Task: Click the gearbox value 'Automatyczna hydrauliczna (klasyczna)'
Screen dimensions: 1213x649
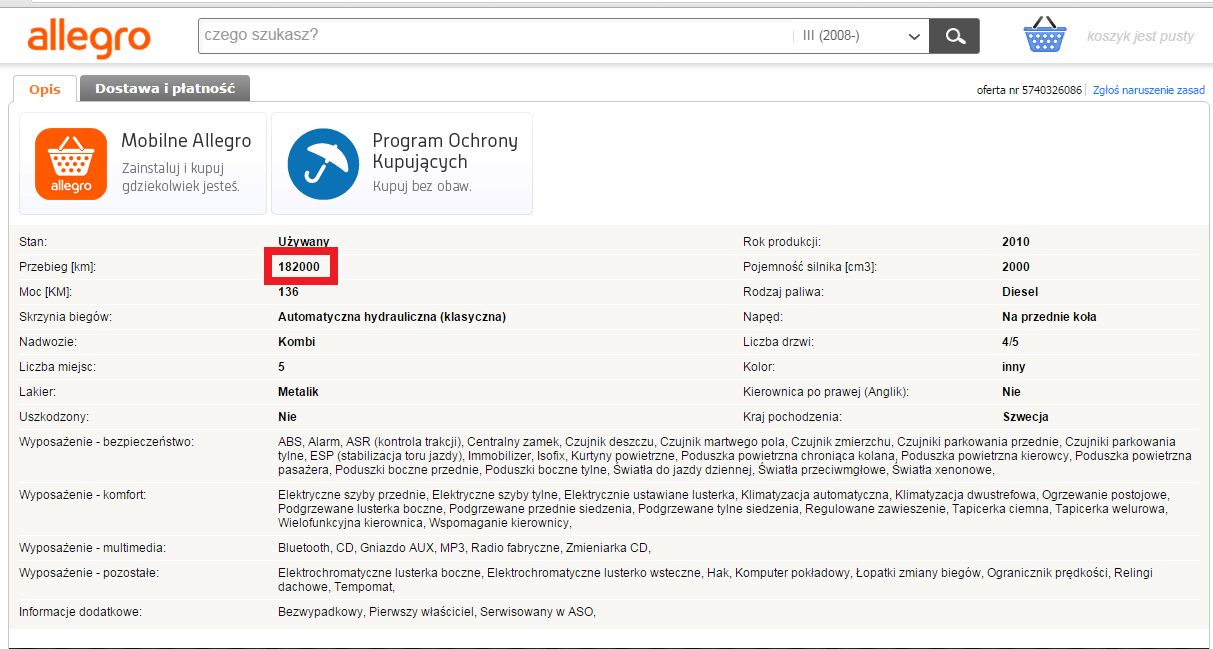Action: (392, 317)
